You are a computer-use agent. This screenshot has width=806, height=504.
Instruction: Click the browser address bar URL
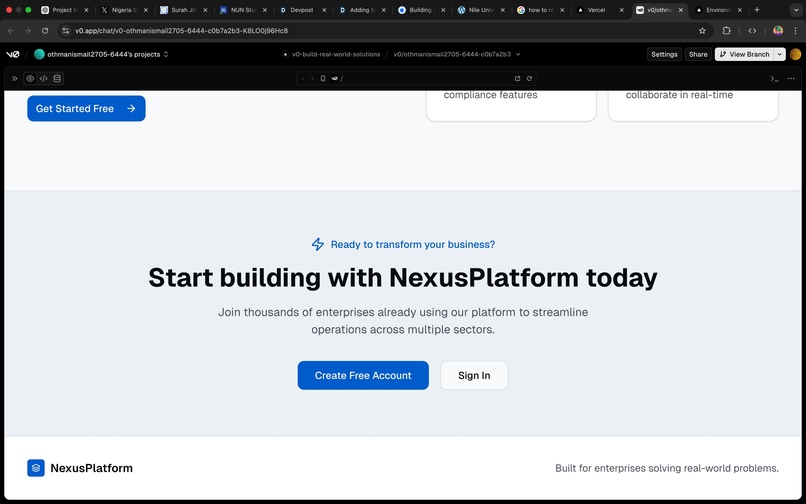click(x=181, y=31)
